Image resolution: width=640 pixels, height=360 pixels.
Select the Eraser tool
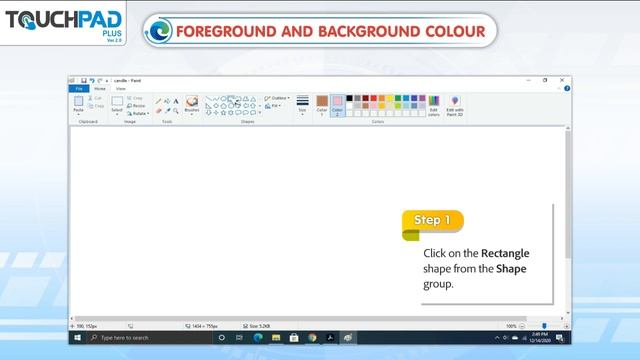click(158, 111)
